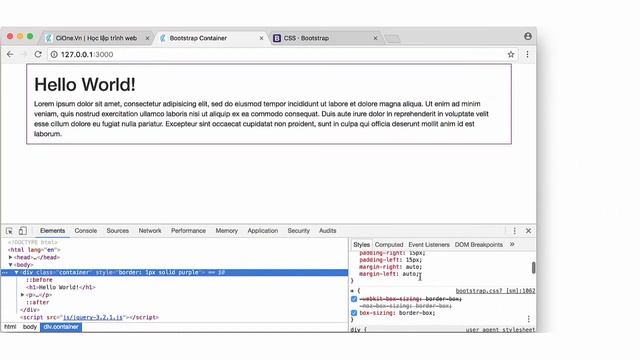Open the Chrome three-dot menu
This screenshot has height=360, width=640.
tap(527, 54)
